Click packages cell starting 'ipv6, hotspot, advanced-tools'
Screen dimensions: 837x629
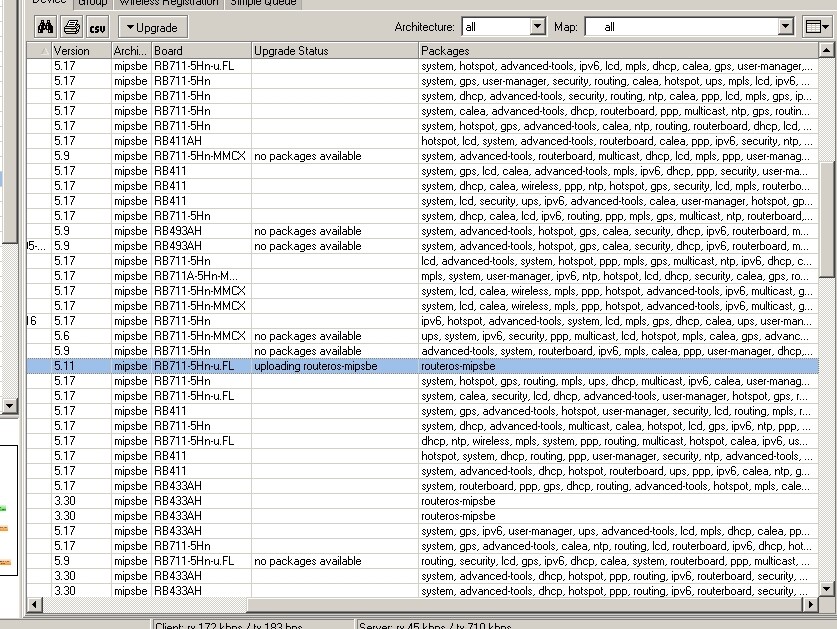(x=618, y=321)
